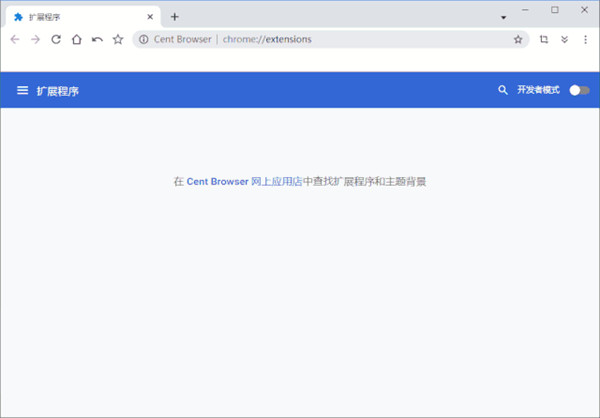Reload the current page

56,39
